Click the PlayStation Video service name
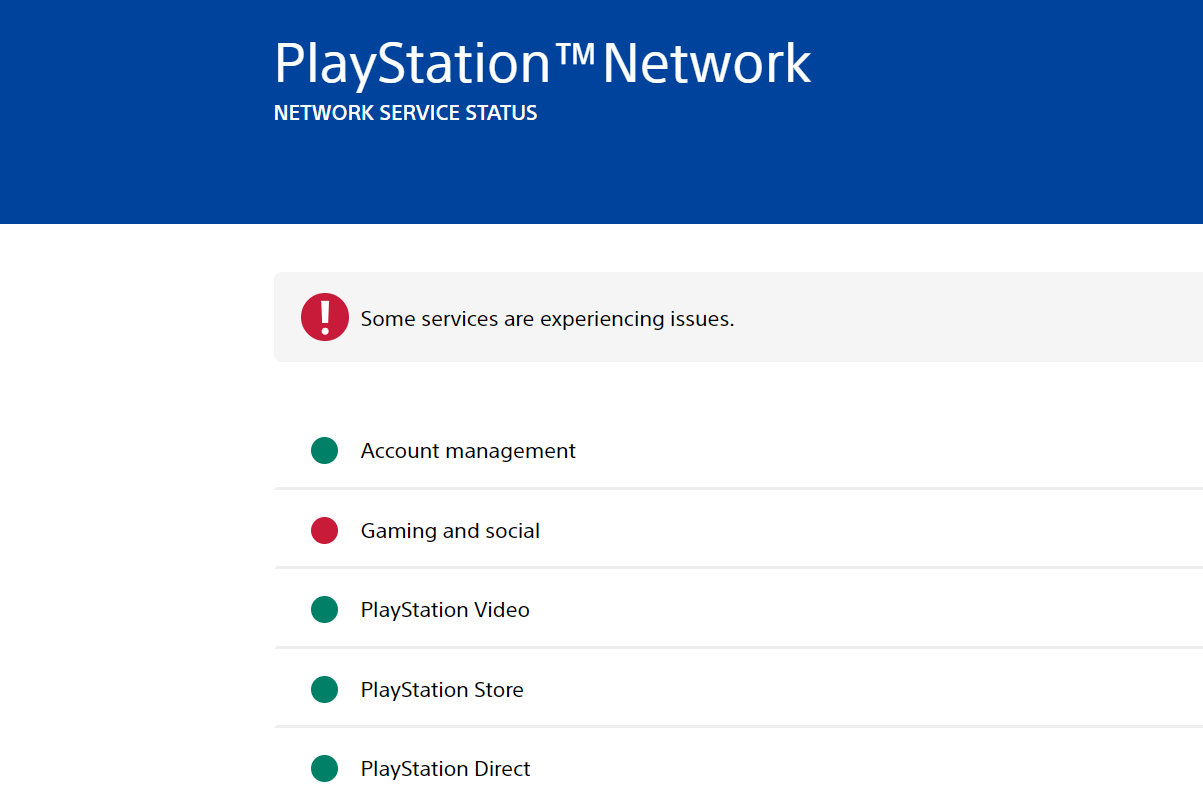Image resolution: width=1203 pixels, height=802 pixels. [445, 609]
